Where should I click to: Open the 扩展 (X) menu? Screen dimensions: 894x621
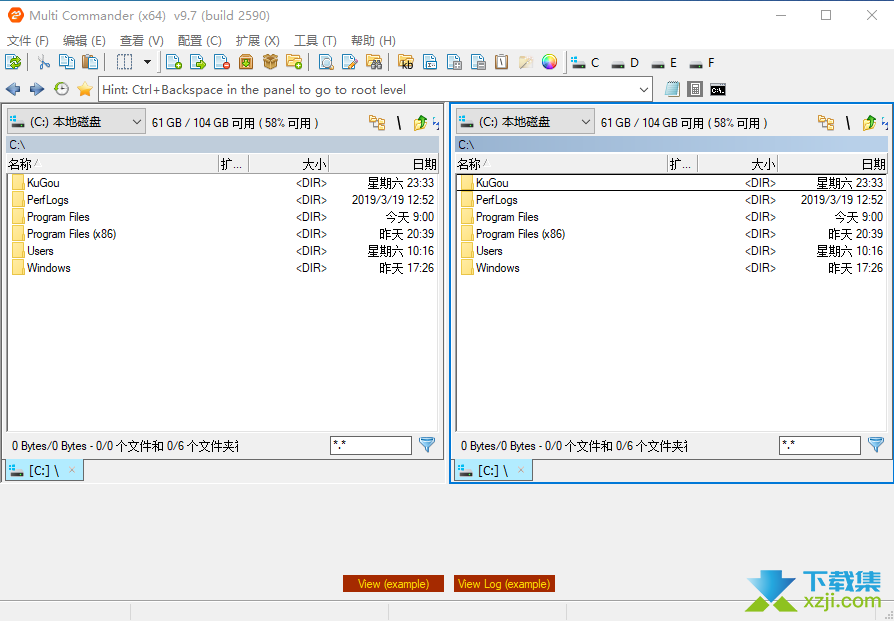click(257, 40)
